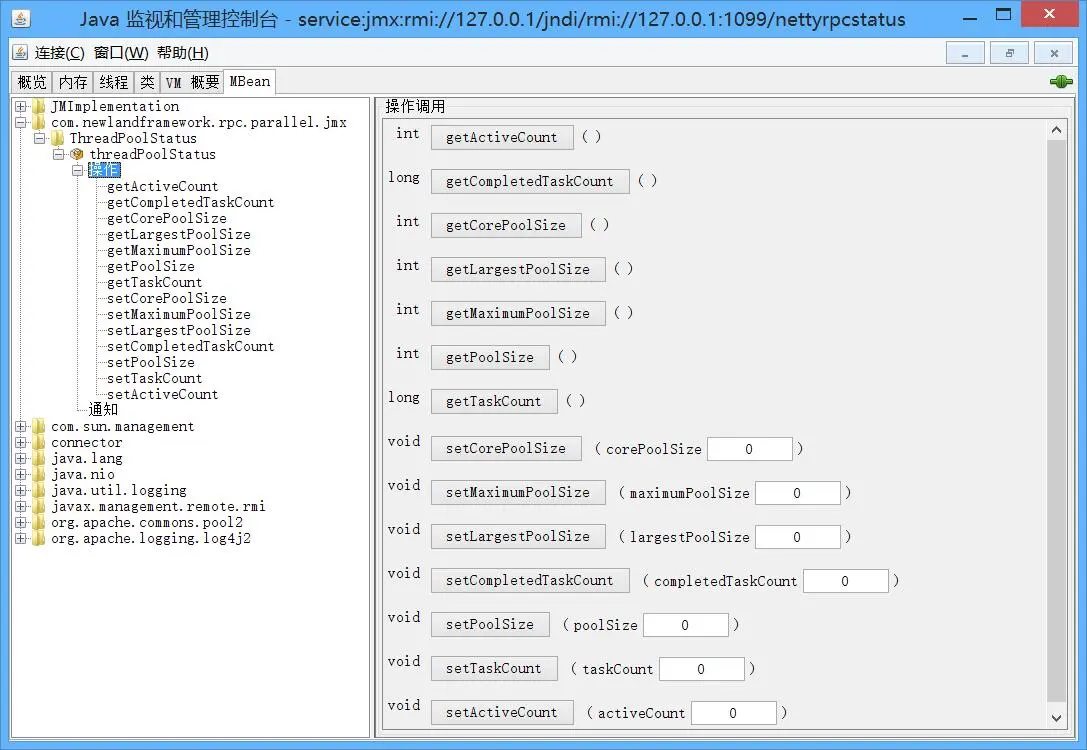Click the org.apache.commons.pool2 folder icon

coord(40,522)
